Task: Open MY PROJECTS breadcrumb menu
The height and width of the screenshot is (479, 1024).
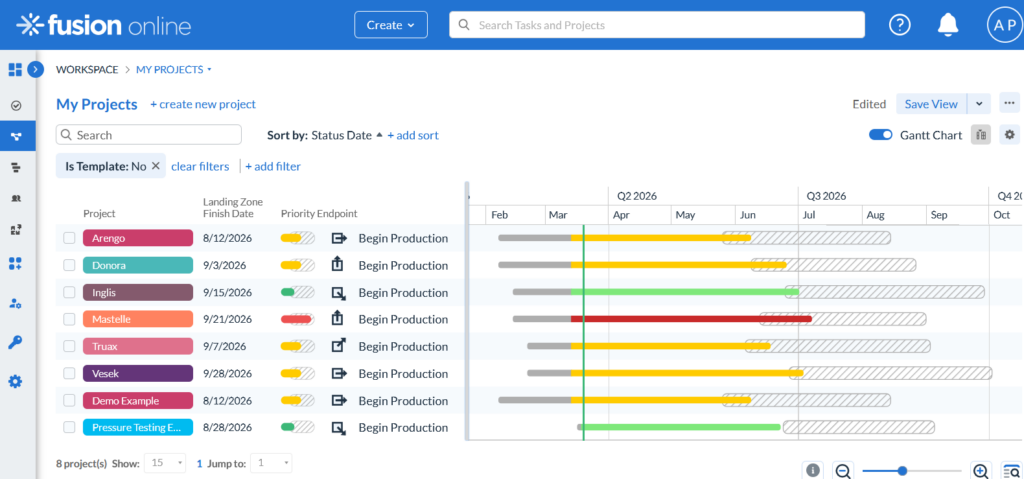Action: coord(174,70)
